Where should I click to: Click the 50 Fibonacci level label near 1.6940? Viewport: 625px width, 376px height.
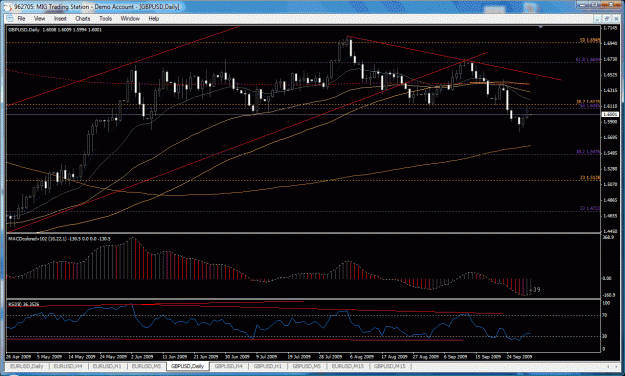590,40
